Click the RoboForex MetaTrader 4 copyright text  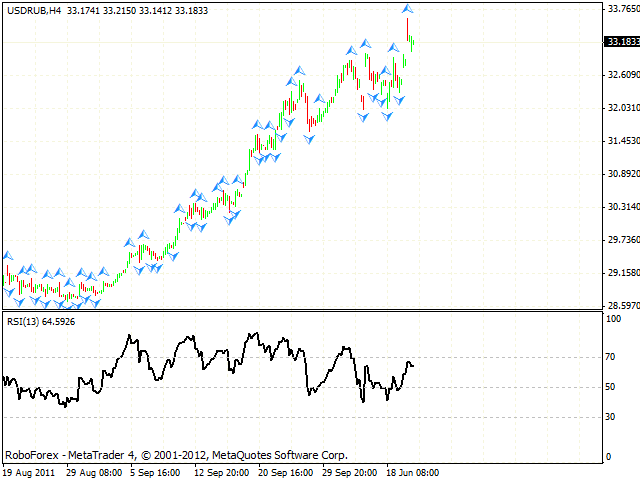[x=176, y=454]
